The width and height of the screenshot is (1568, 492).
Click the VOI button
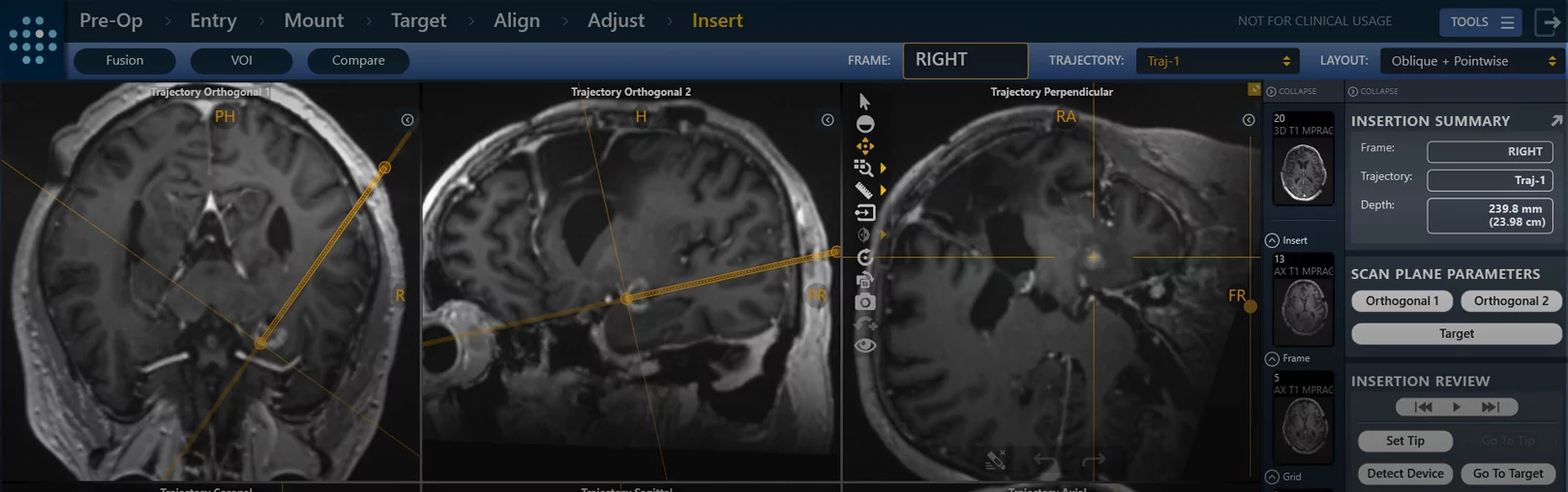tap(242, 60)
